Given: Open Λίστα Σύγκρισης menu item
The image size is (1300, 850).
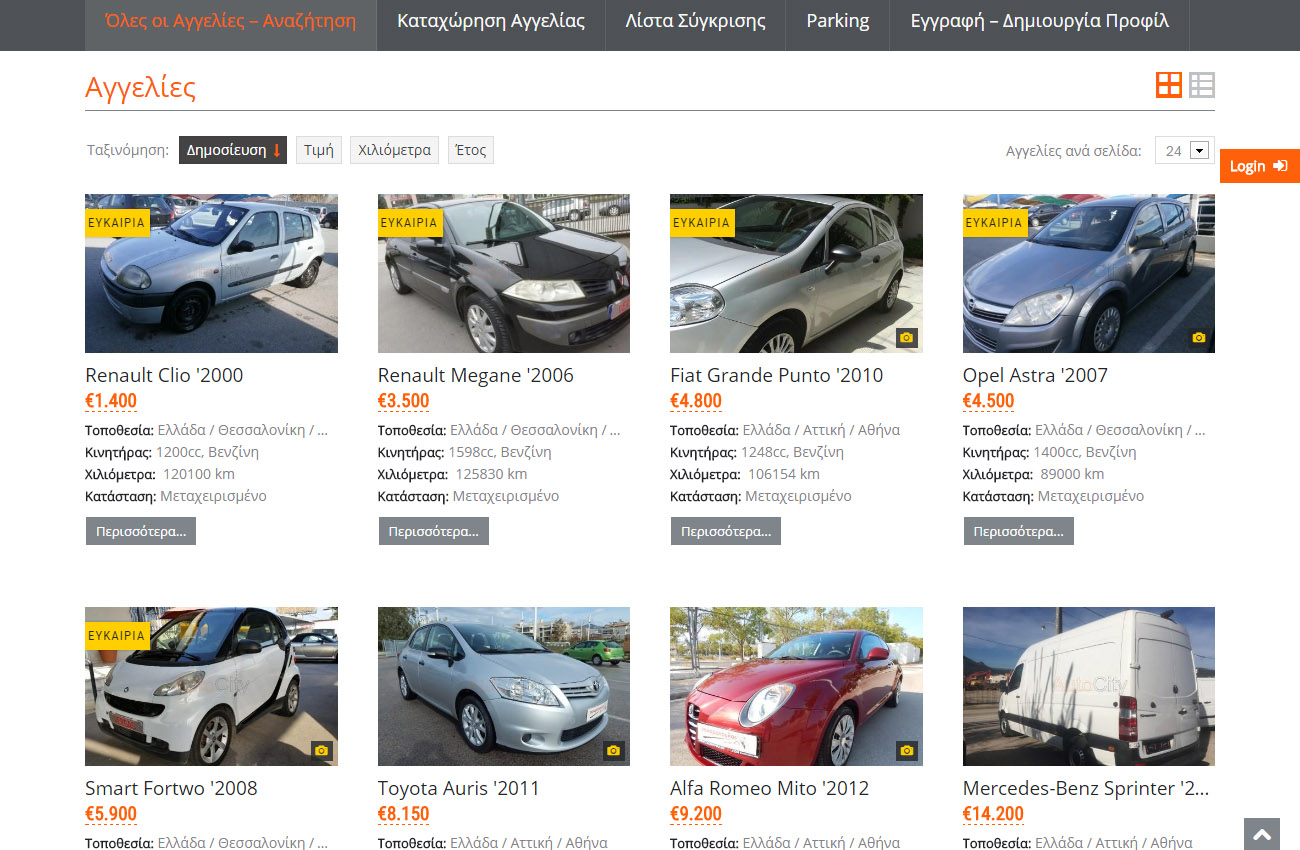Looking at the screenshot, I should (x=696, y=21).
